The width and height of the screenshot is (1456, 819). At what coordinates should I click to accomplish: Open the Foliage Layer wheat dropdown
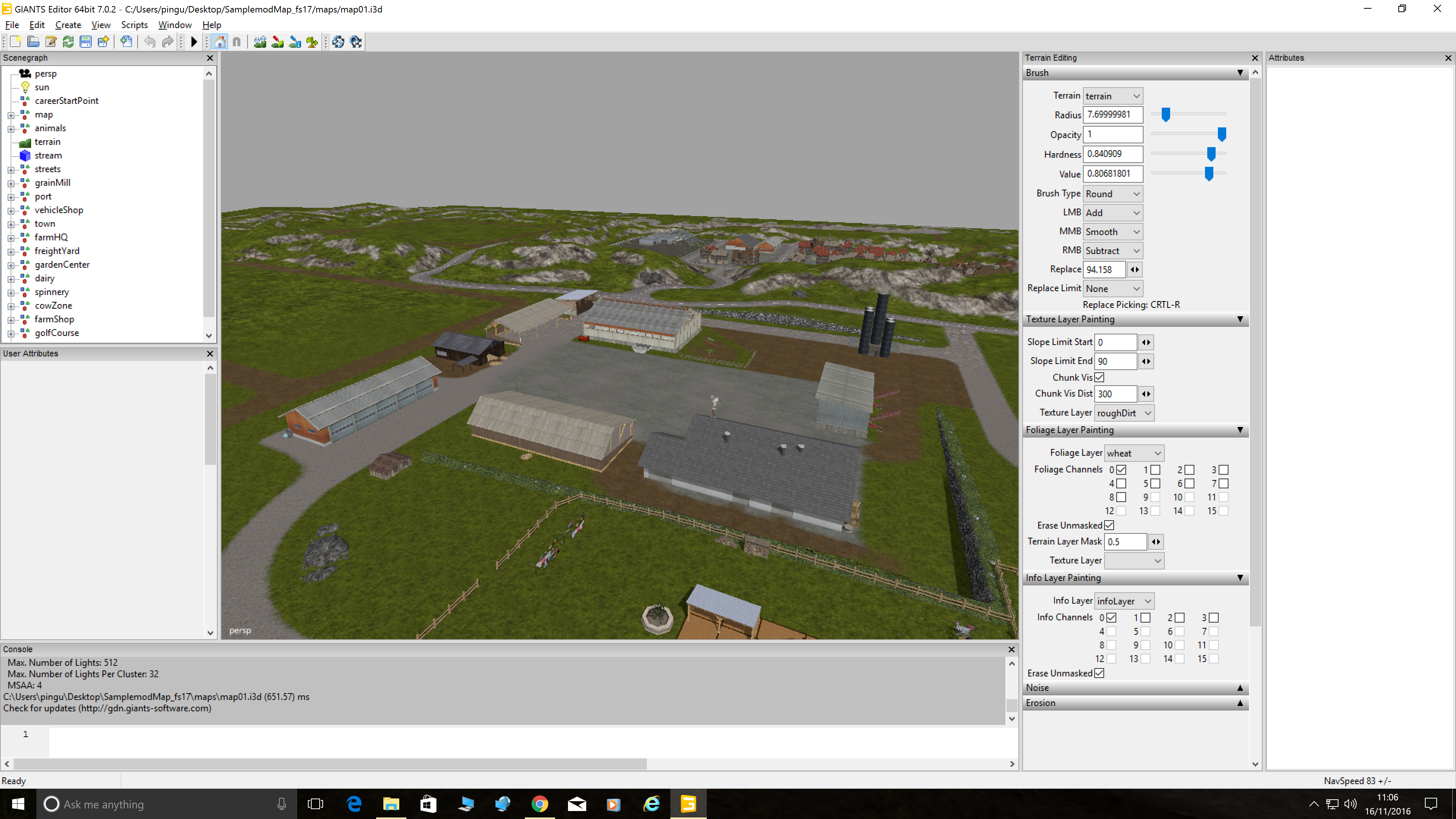1134,453
